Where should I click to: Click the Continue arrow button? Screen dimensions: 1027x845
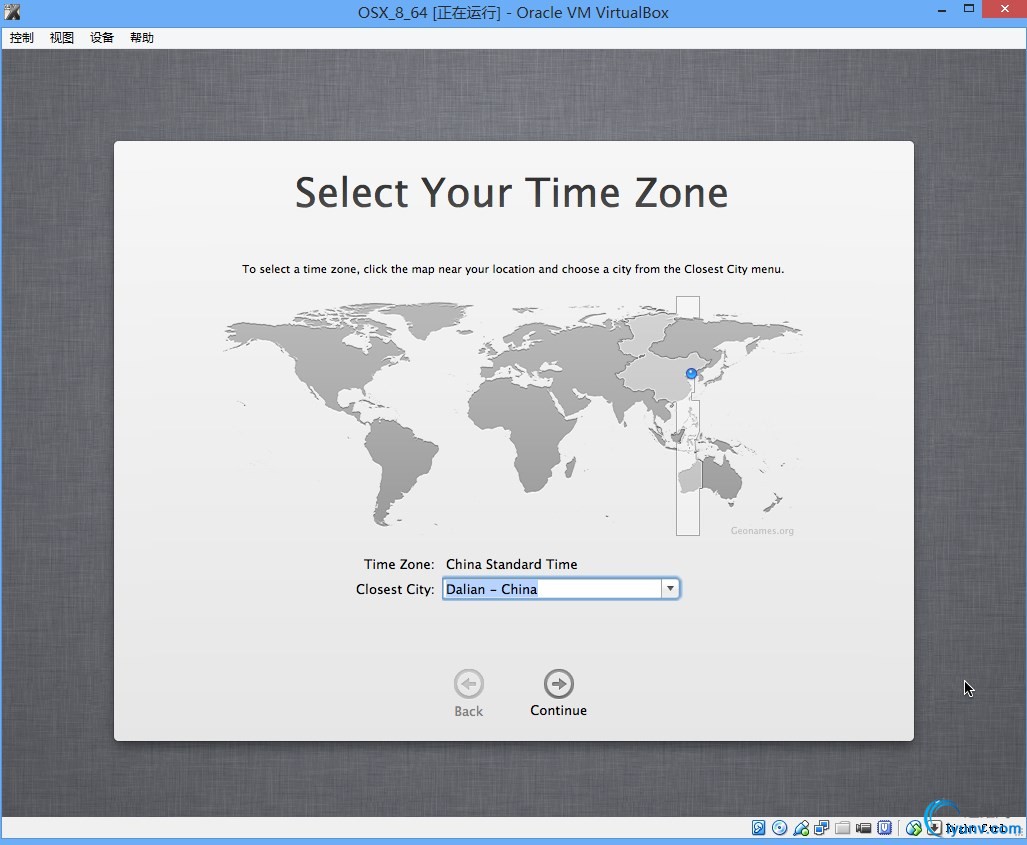[x=559, y=684]
